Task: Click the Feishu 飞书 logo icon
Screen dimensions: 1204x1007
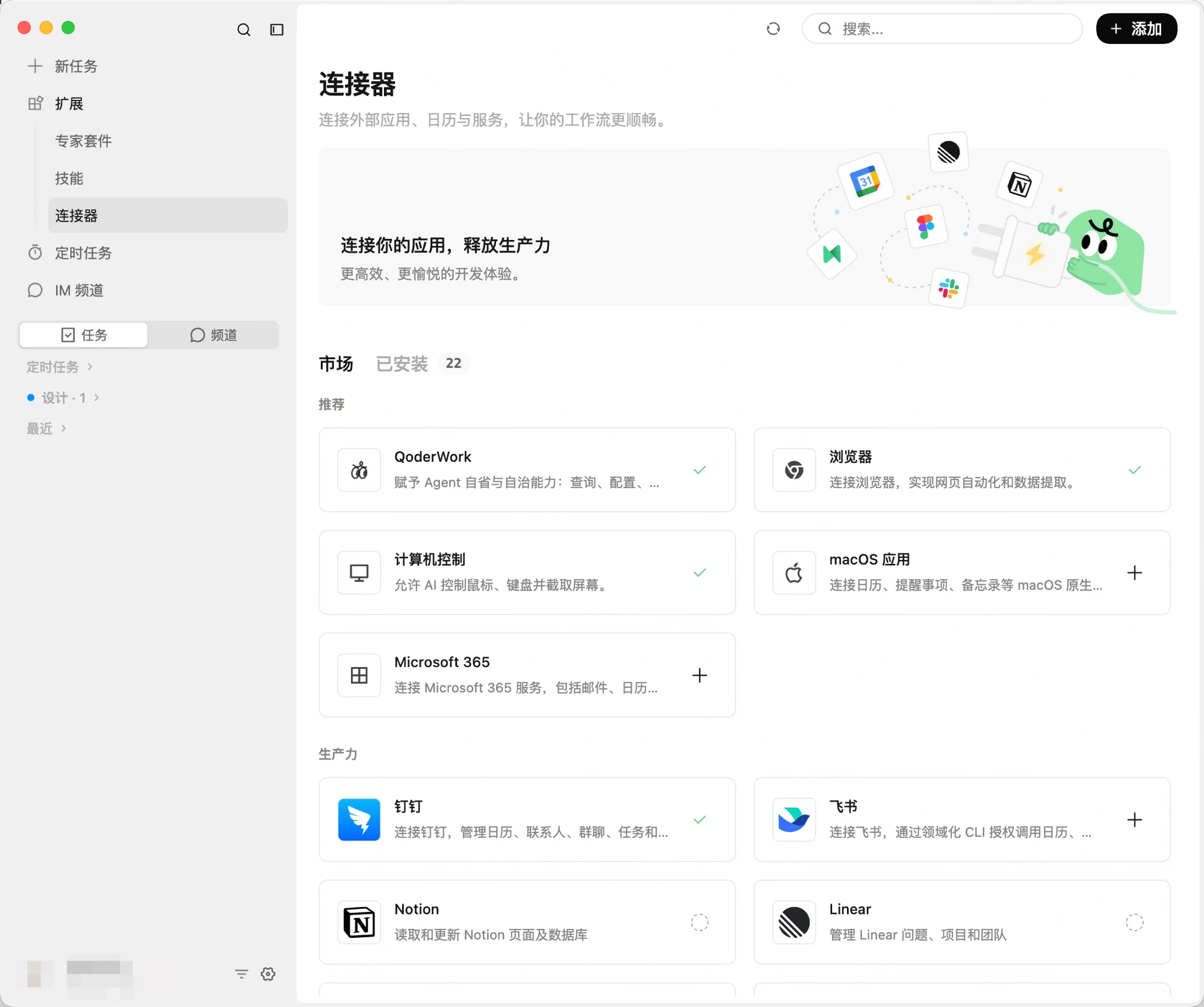Action: (794, 820)
